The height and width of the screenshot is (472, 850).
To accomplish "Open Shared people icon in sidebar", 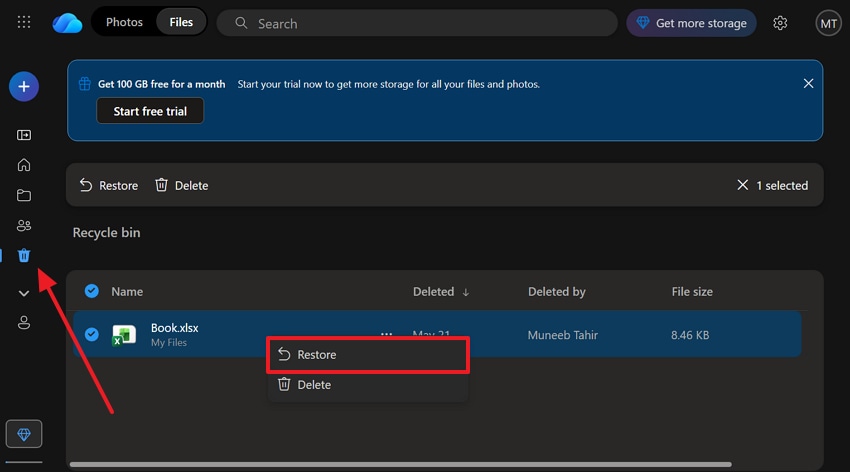I will click(24, 225).
